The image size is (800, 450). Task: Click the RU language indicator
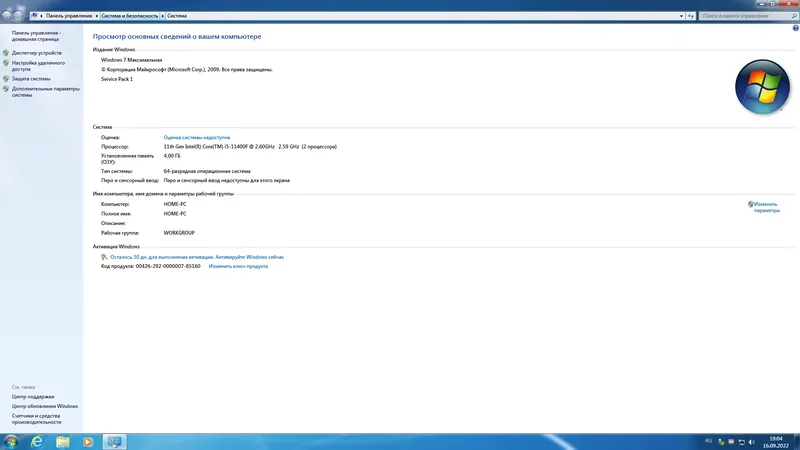point(708,441)
